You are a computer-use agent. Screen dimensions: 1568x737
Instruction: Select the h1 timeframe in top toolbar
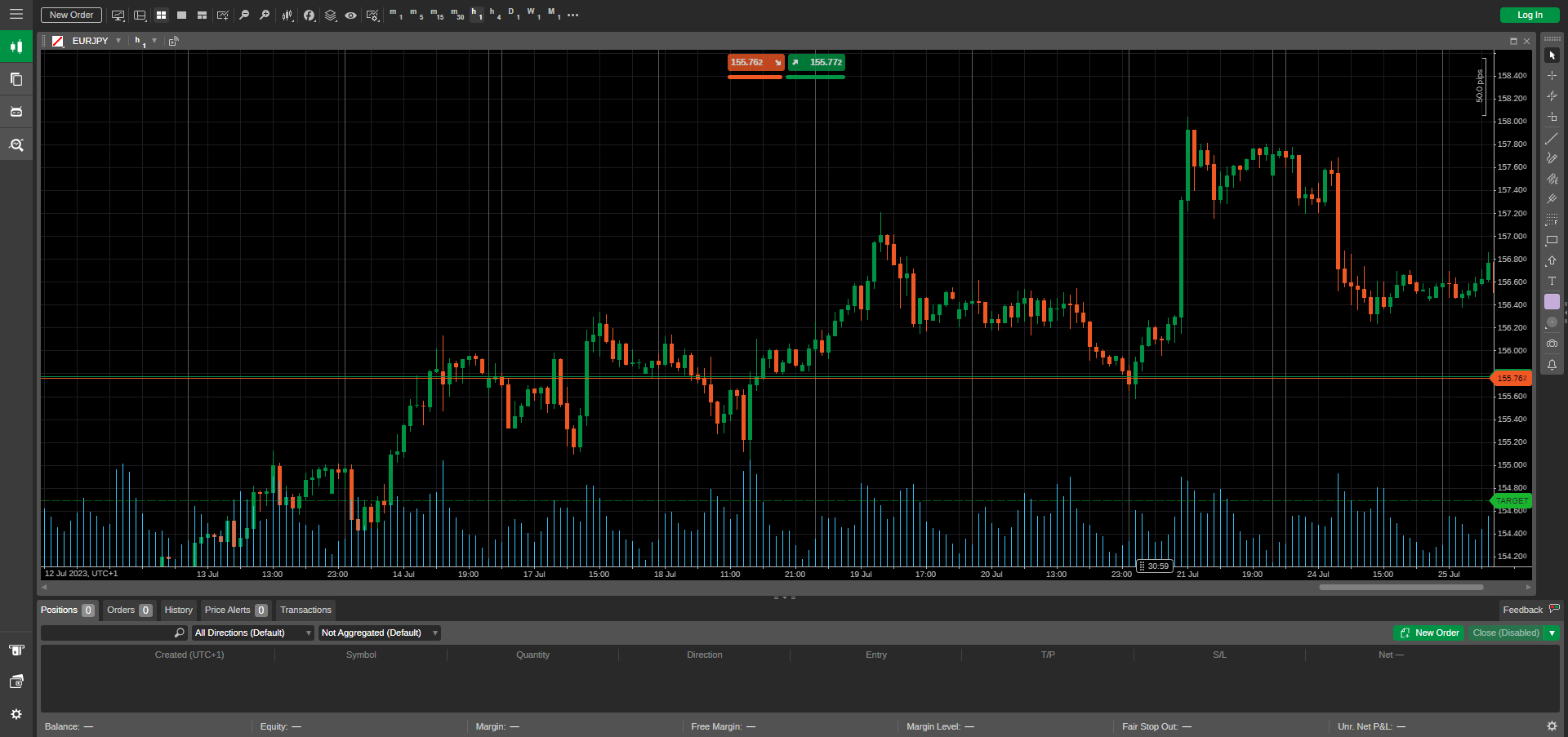coord(477,14)
